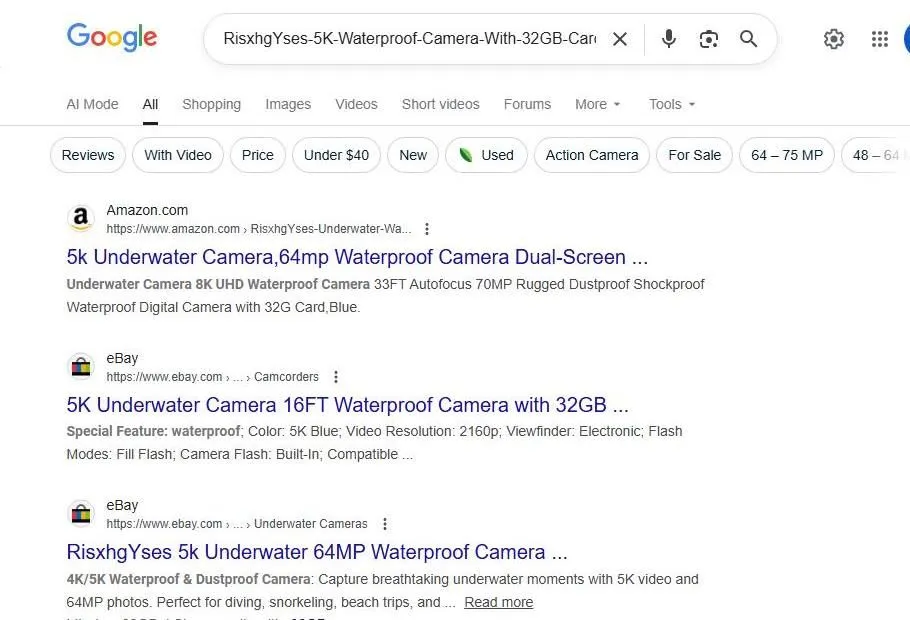Click snippet starting '4K/5K Waterproof & Dustproof Camera'
This screenshot has width=910, height=620.
coord(382,590)
